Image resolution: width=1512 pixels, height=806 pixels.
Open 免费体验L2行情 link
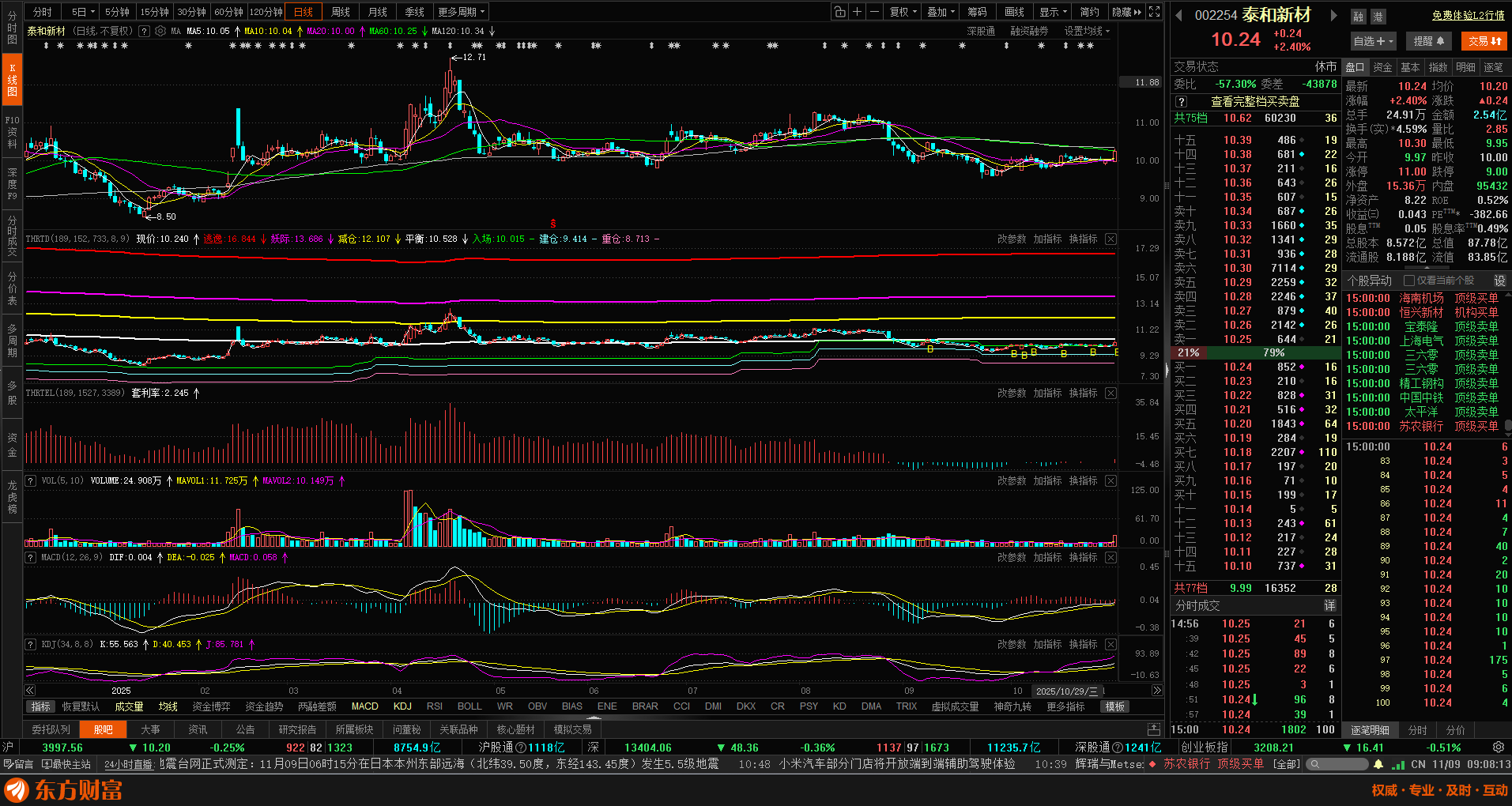click(x=1468, y=16)
